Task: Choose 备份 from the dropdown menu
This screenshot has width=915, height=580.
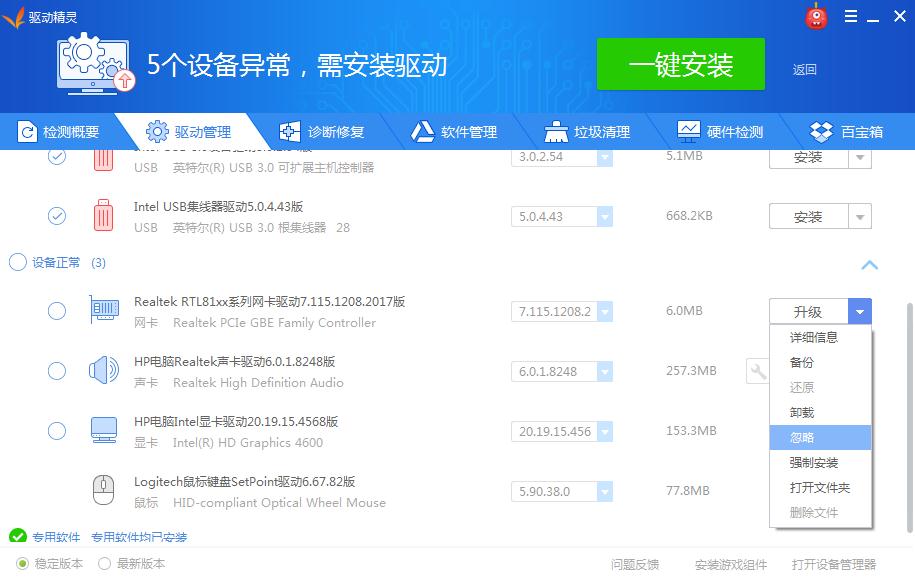Action: coord(820,362)
